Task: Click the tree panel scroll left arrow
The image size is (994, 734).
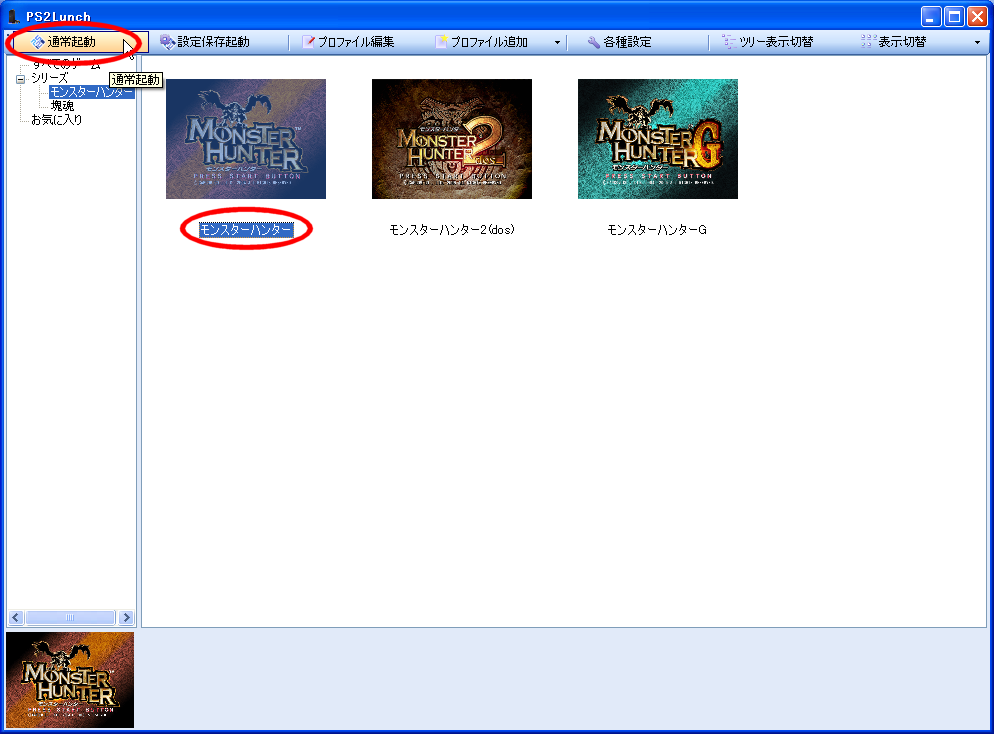Action: click(16, 617)
